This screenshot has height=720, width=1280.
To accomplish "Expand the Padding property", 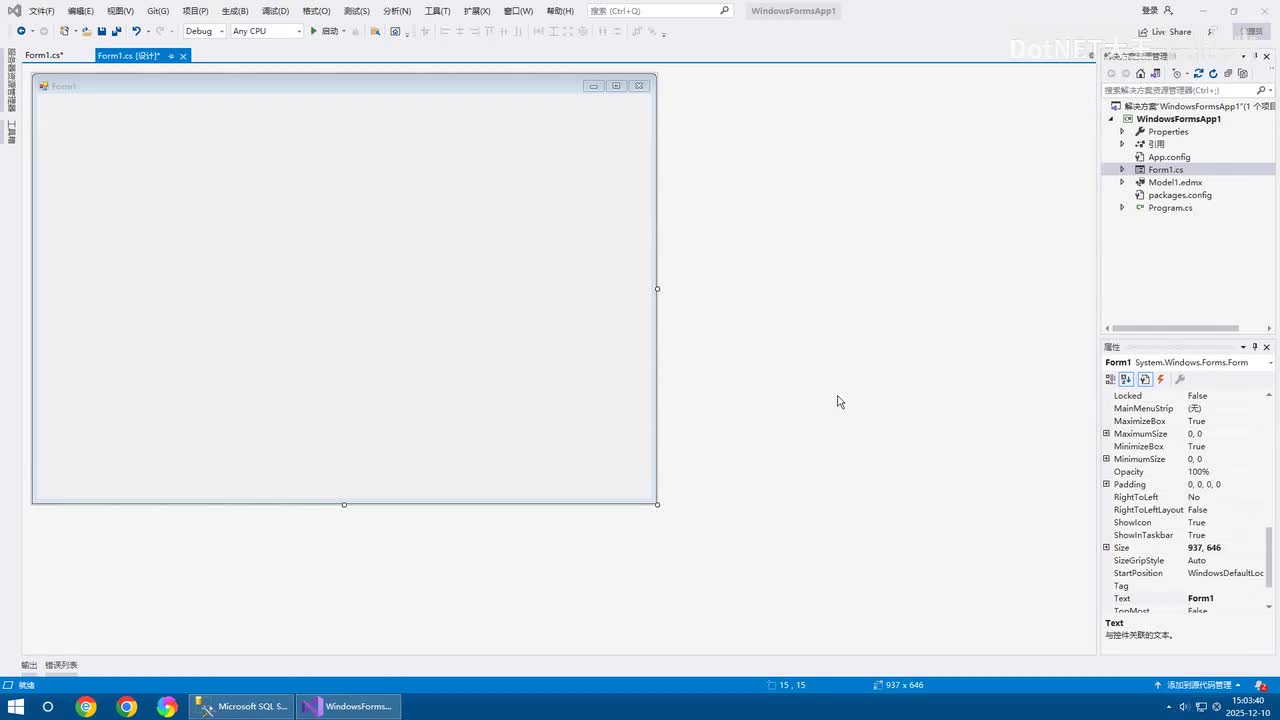I will pyautogui.click(x=1106, y=485).
